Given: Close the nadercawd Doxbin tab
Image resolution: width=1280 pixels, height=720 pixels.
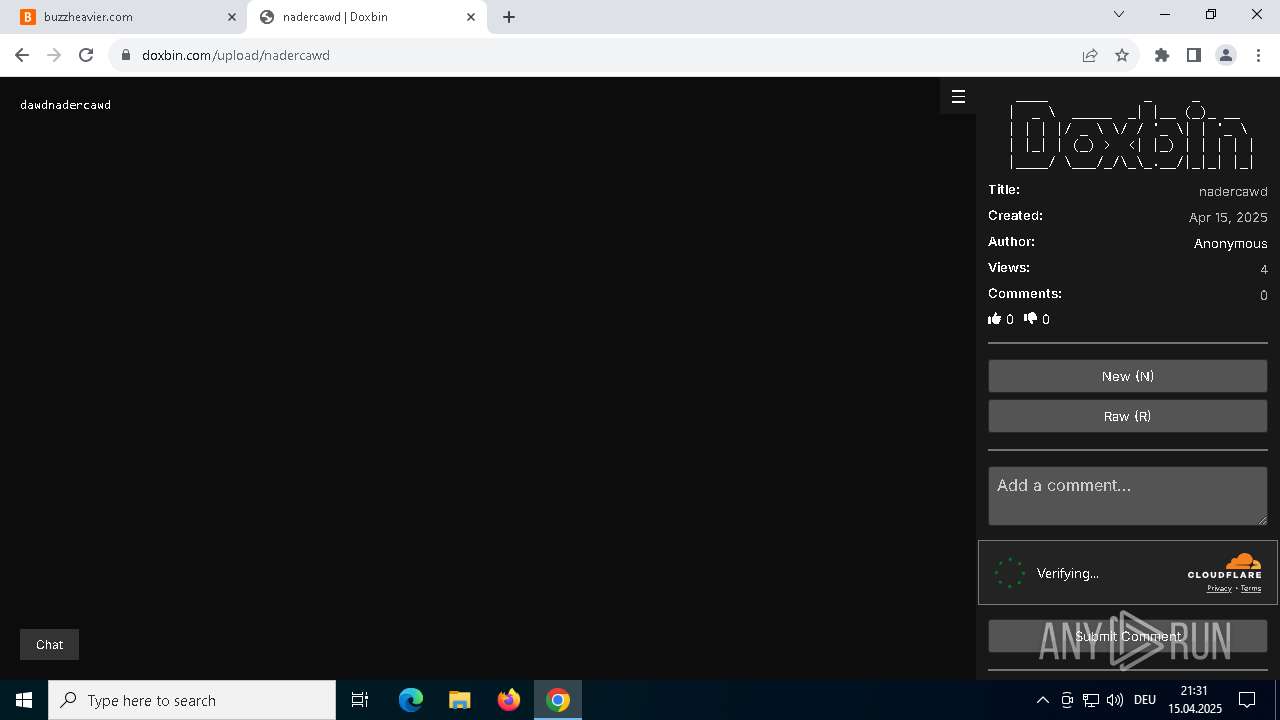Looking at the screenshot, I should pyautogui.click(x=471, y=17).
